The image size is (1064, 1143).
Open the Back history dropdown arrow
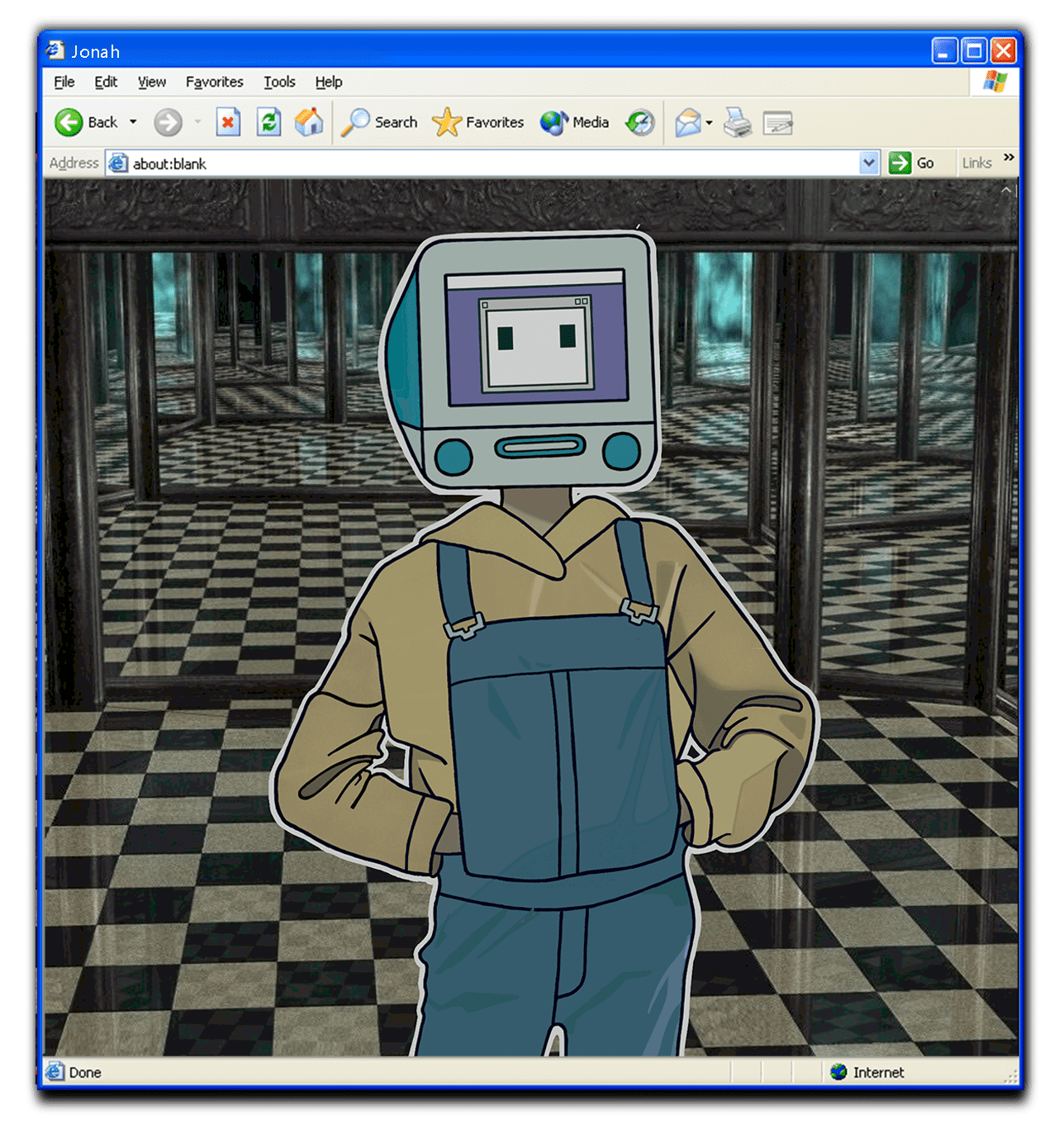(x=133, y=122)
